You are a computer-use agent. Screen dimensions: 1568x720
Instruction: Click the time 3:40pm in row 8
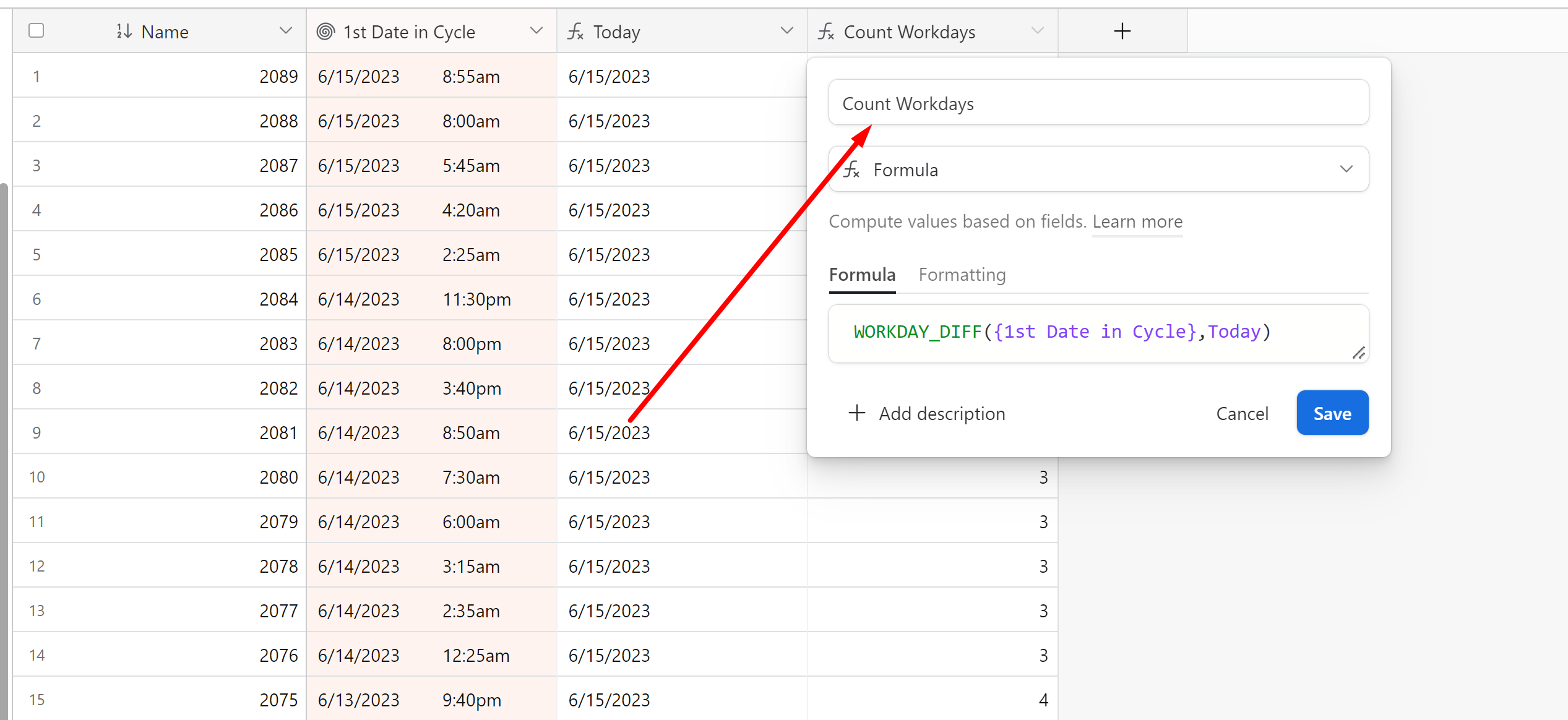click(x=472, y=388)
